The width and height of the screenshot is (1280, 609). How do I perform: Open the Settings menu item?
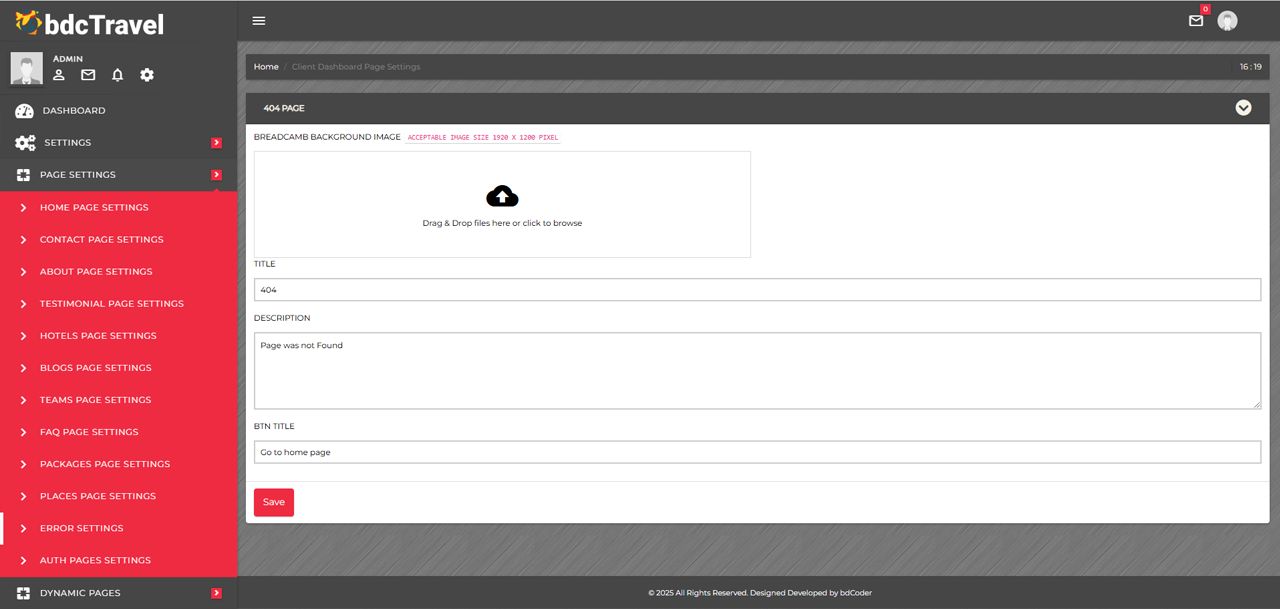pos(119,143)
